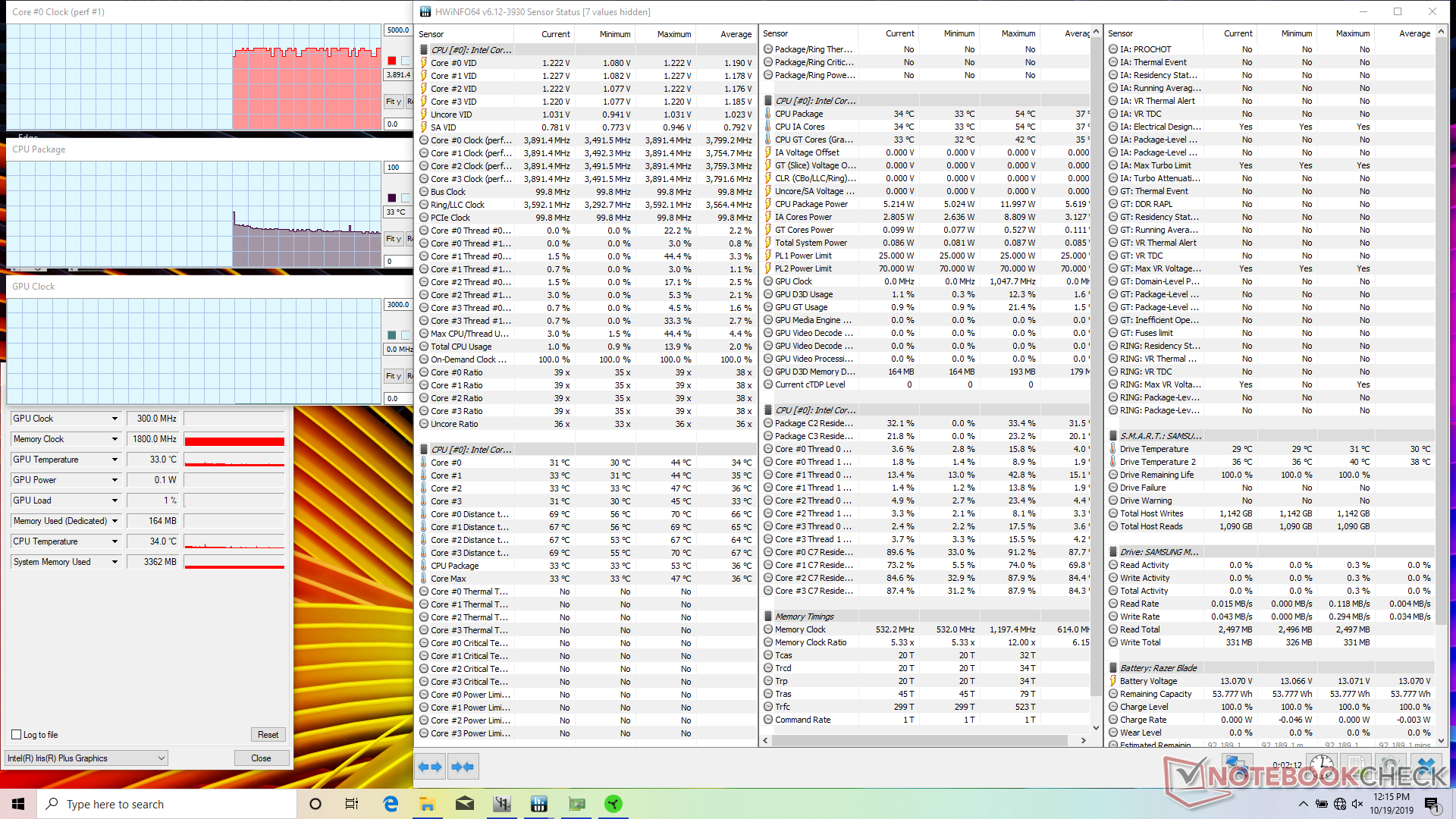Click the Cortana circle icon
The height and width of the screenshot is (819, 1456).
(315, 804)
